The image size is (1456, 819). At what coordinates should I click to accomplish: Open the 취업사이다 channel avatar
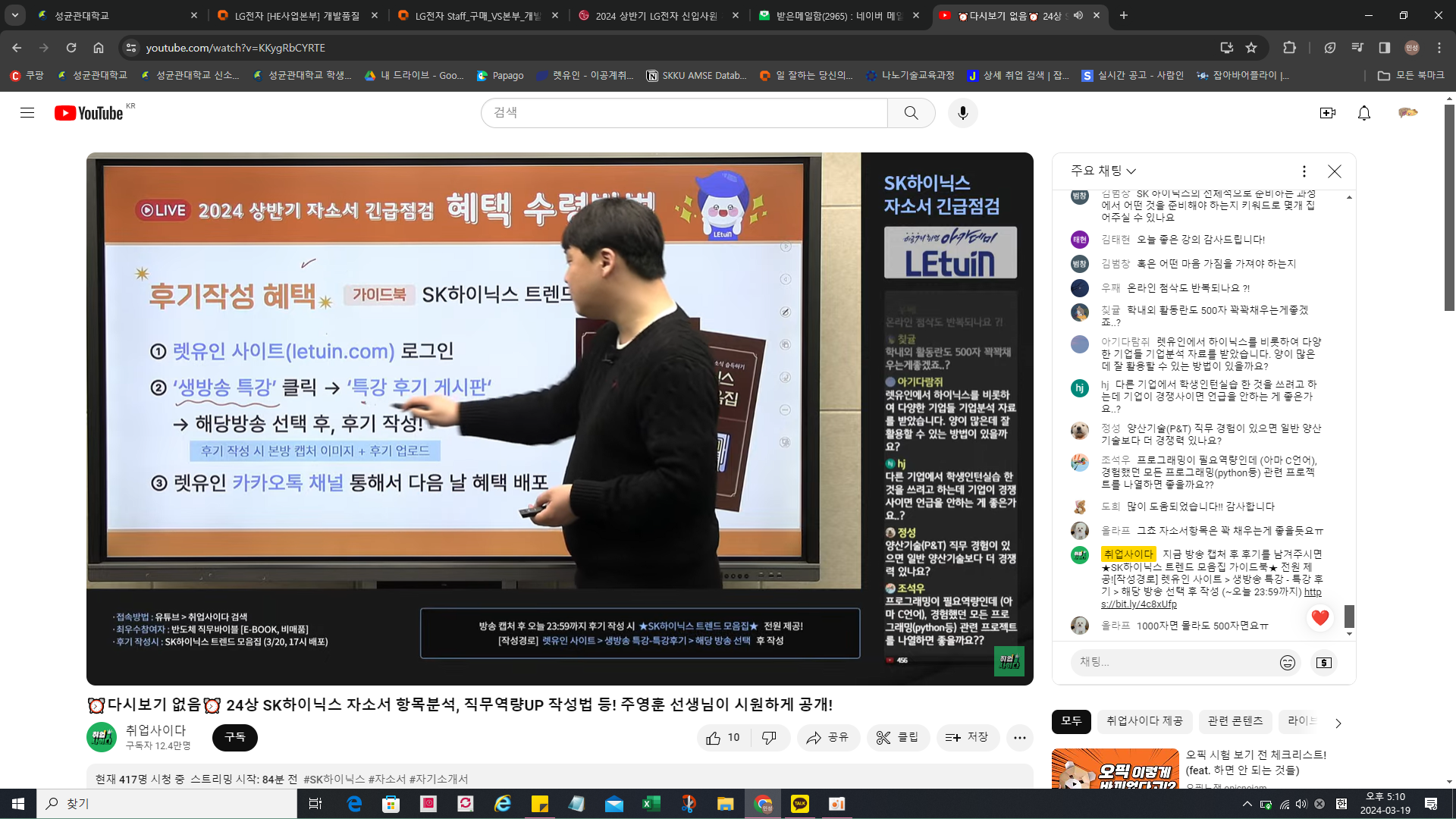pos(102,737)
